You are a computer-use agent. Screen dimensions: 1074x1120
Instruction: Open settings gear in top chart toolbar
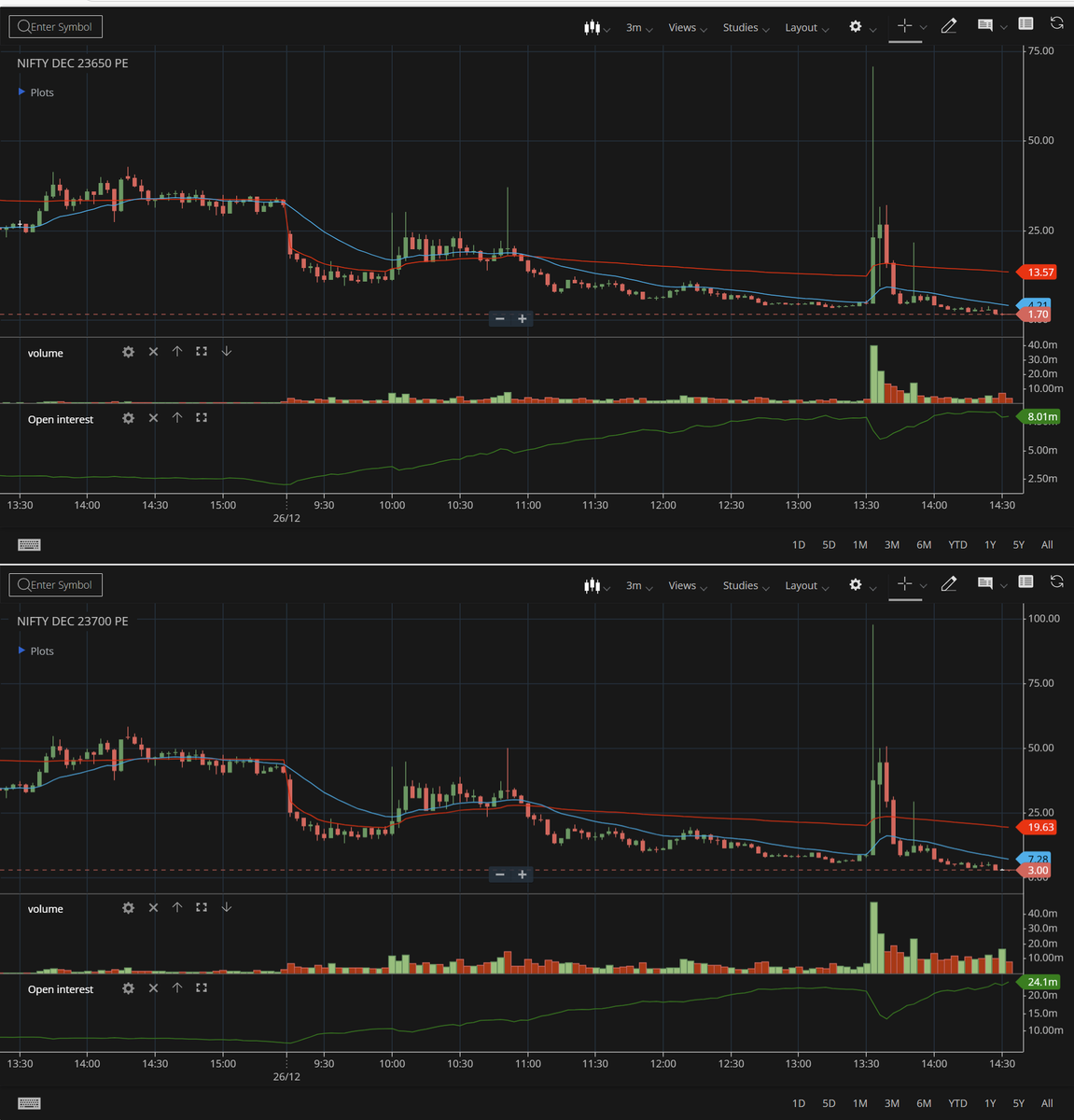tap(856, 26)
